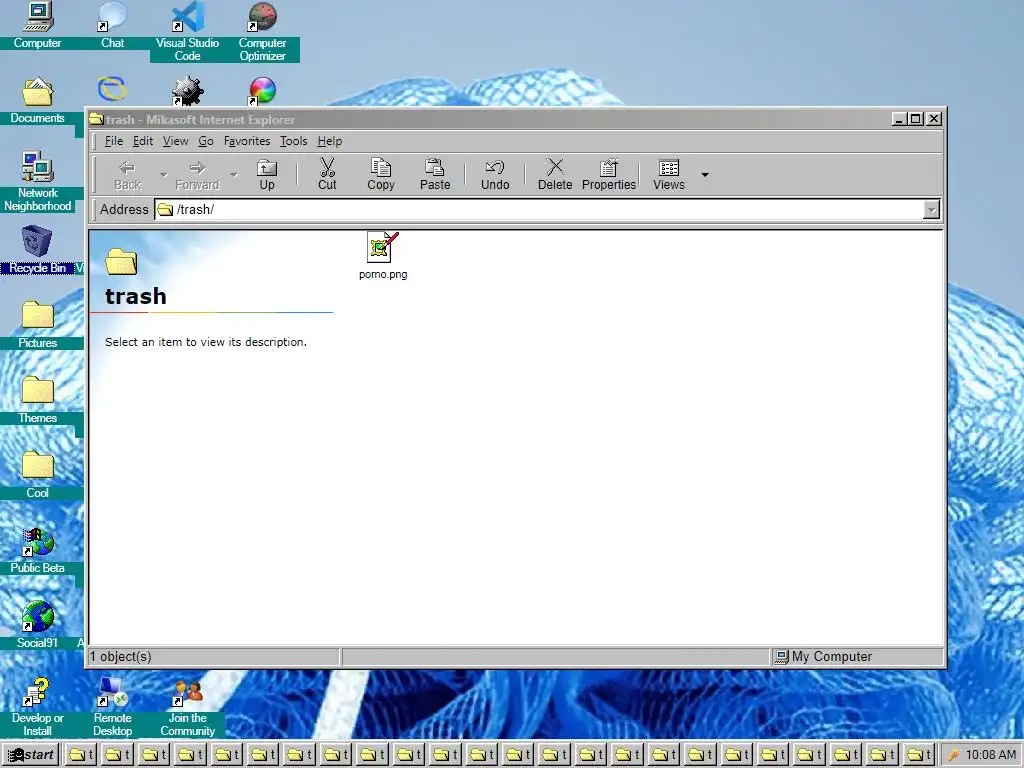Select the Network Neighborhood icon

pyautogui.click(x=37, y=182)
